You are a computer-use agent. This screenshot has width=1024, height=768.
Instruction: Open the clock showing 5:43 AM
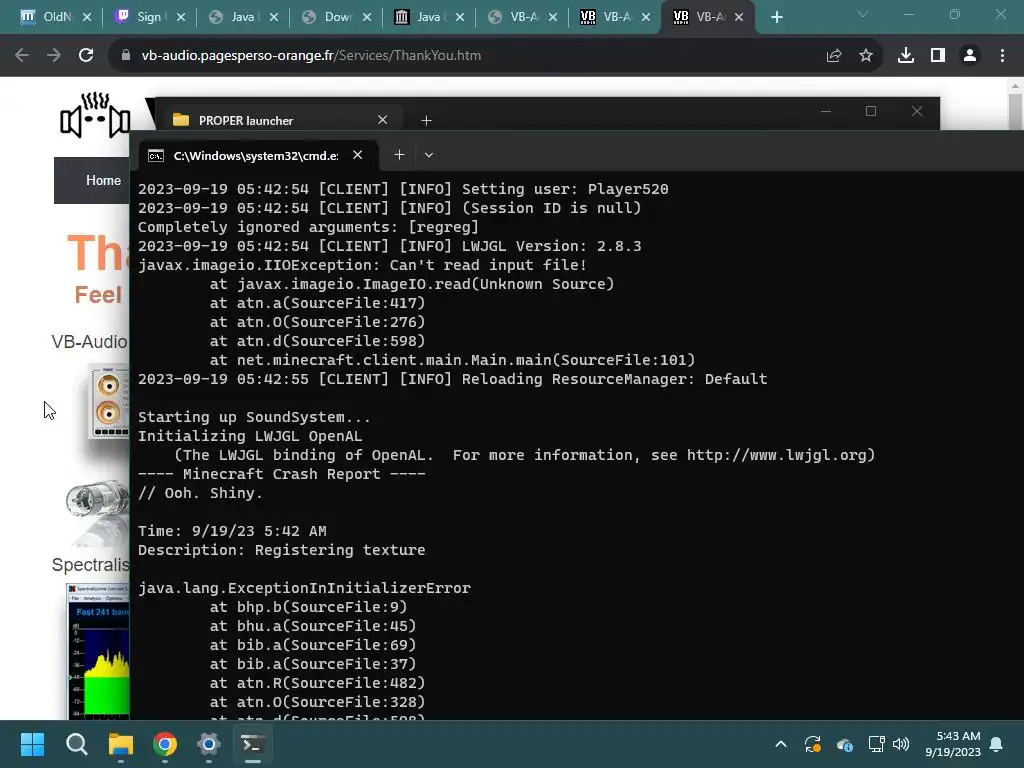pos(953,744)
